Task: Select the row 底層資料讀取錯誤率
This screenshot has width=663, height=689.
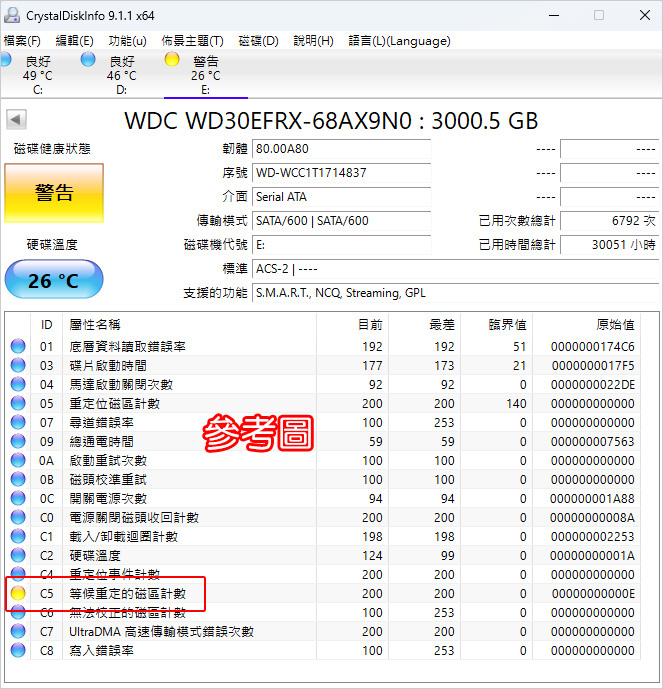Action: click(x=323, y=346)
